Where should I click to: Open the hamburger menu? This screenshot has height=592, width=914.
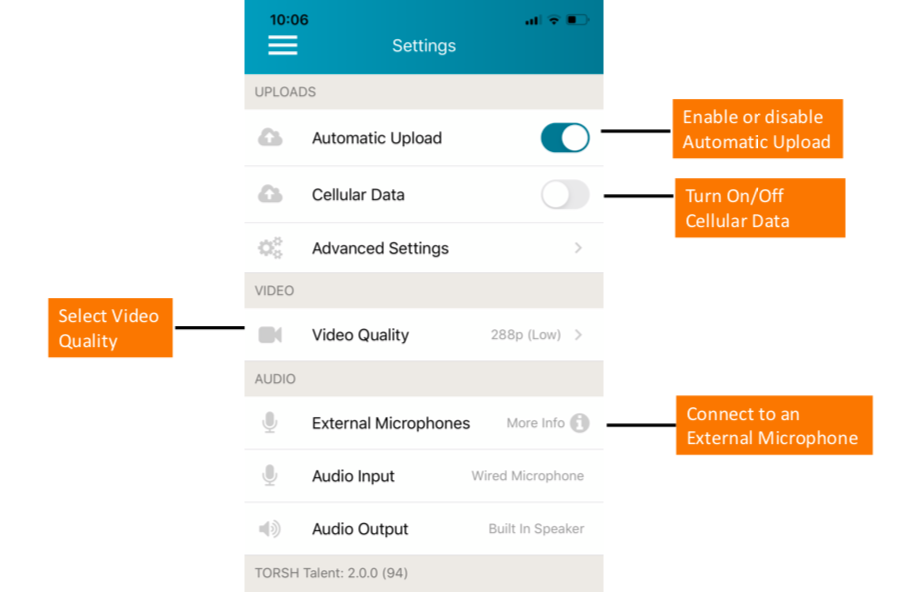click(283, 46)
